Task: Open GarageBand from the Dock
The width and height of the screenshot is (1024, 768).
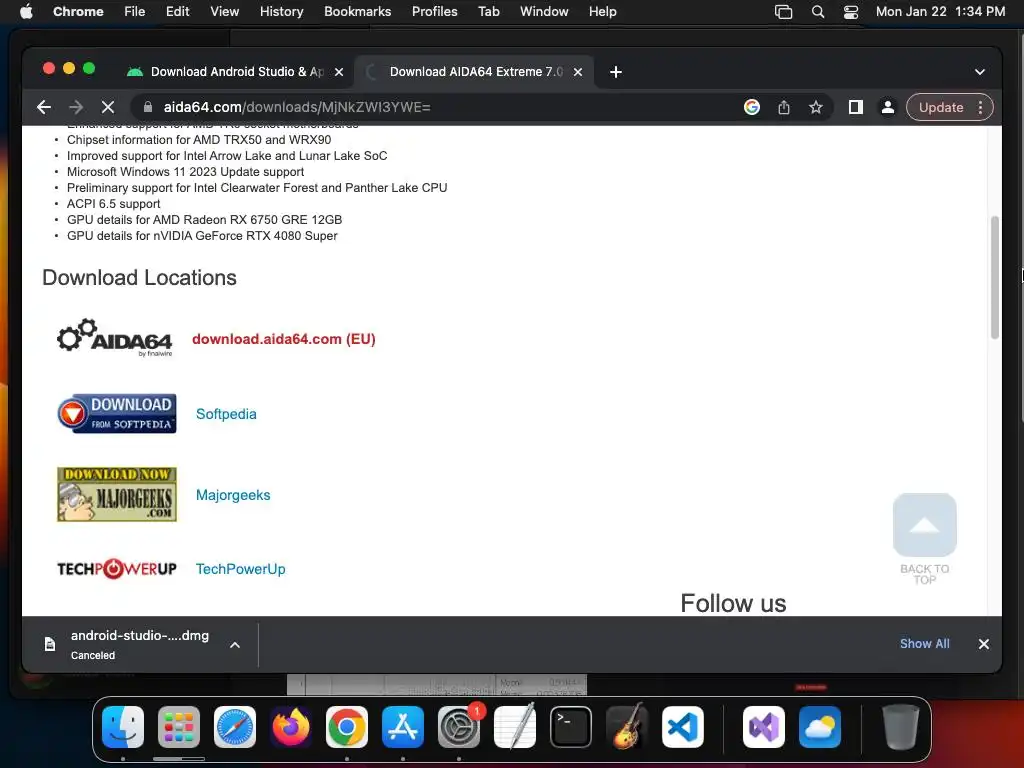Action: 627,727
